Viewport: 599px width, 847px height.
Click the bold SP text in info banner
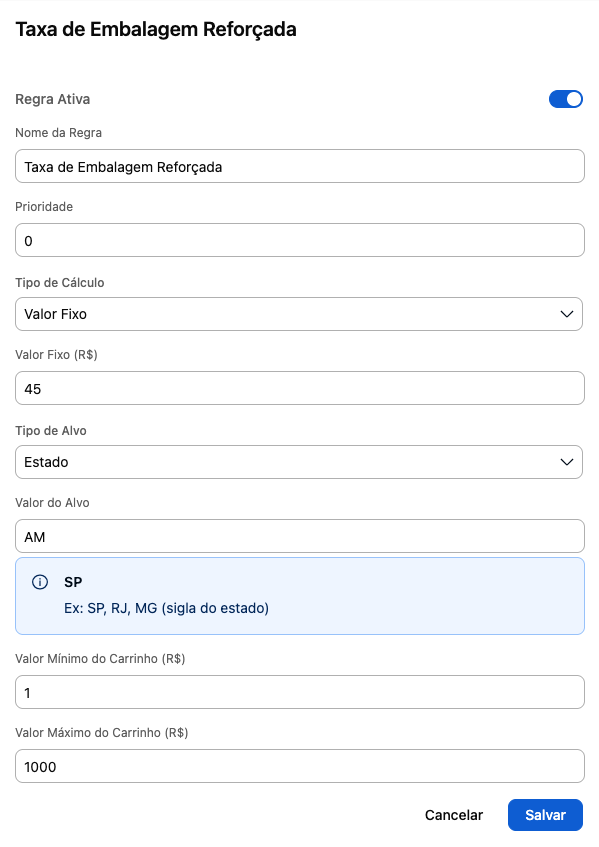click(x=73, y=582)
